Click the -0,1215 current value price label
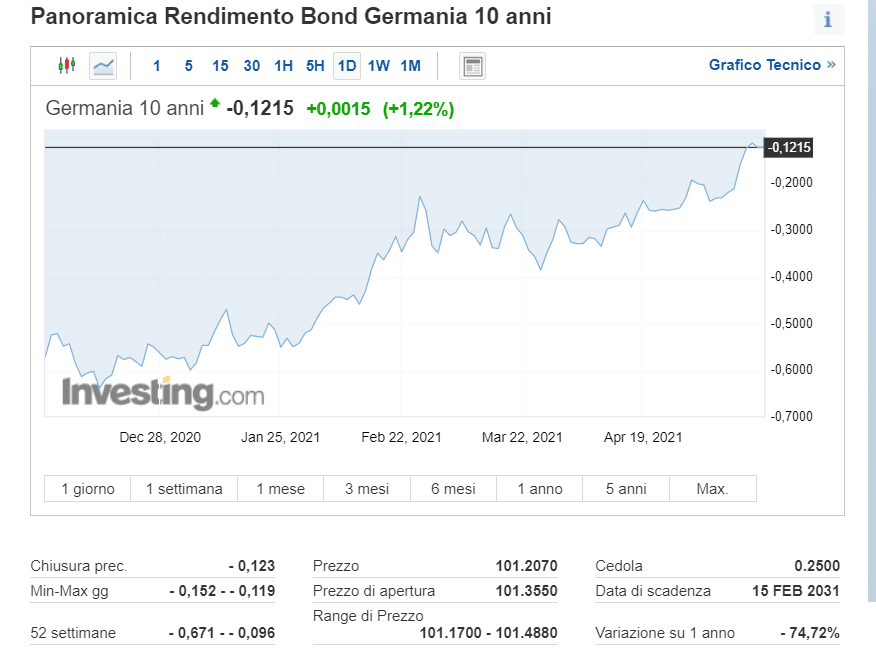Screen dimensions: 876x661 (789, 148)
